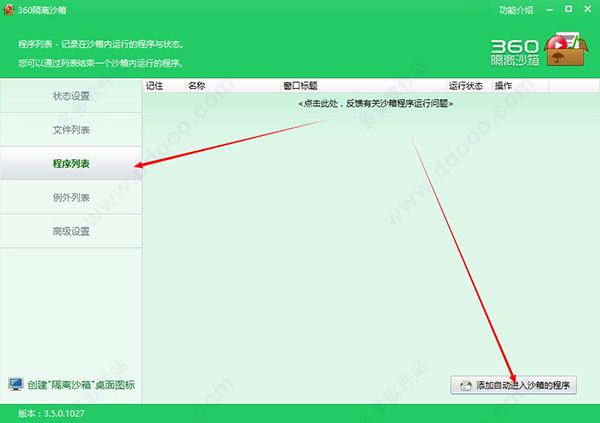Minimize the 360隔离沙箱 window
Image resolution: width=600 pixels, height=423 pixels.
click(550, 10)
